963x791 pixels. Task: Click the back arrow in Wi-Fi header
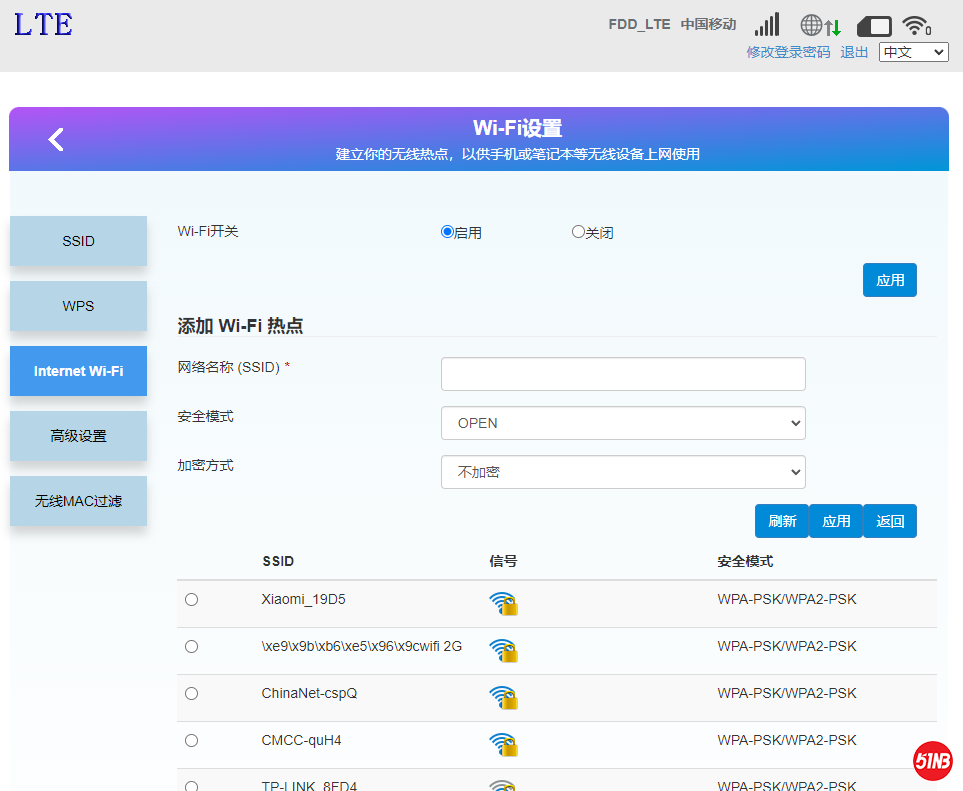pyautogui.click(x=56, y=140)
